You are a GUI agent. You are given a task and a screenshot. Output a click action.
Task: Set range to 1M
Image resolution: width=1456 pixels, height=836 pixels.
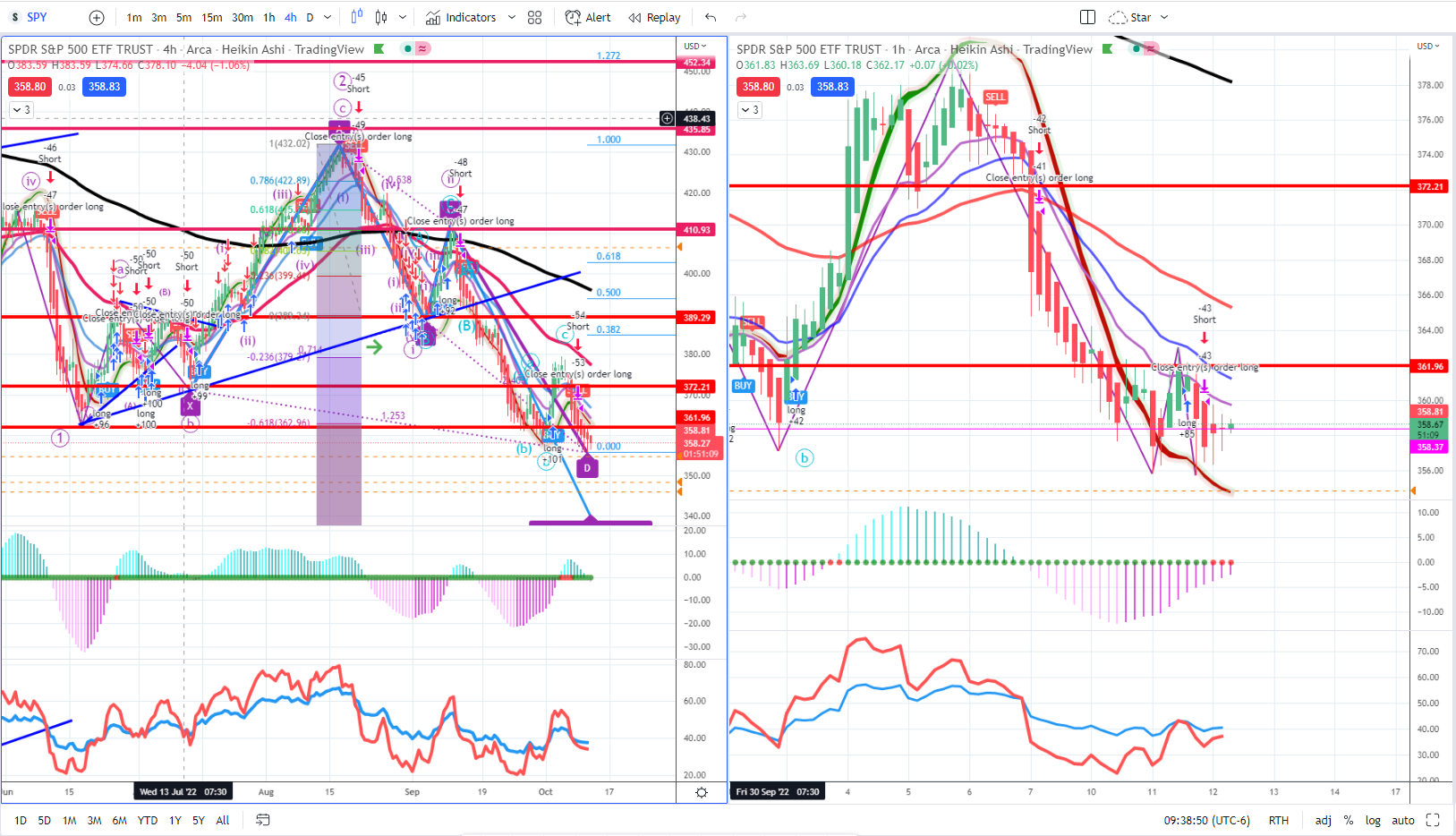click(69, 820)
